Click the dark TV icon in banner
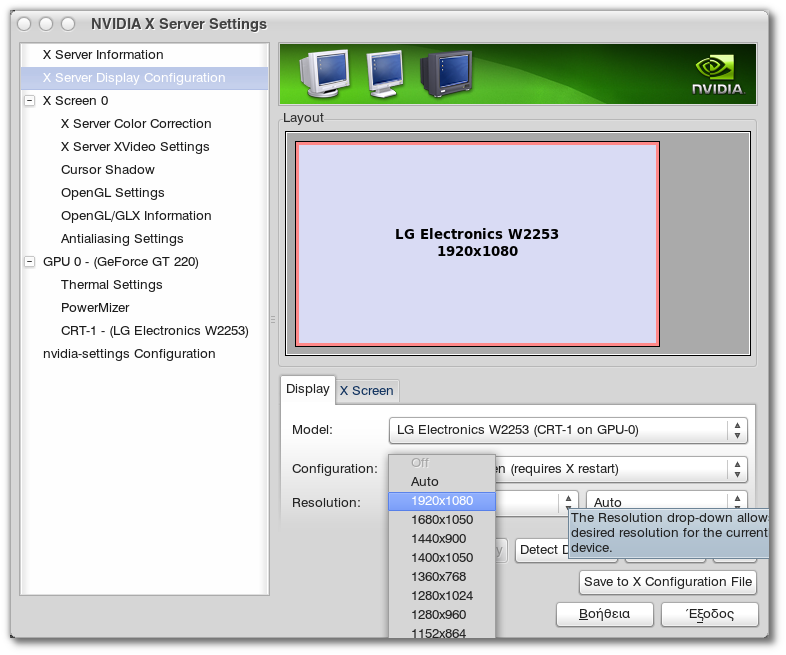Viewport: 786px width, 655px height. coord(446,74)
